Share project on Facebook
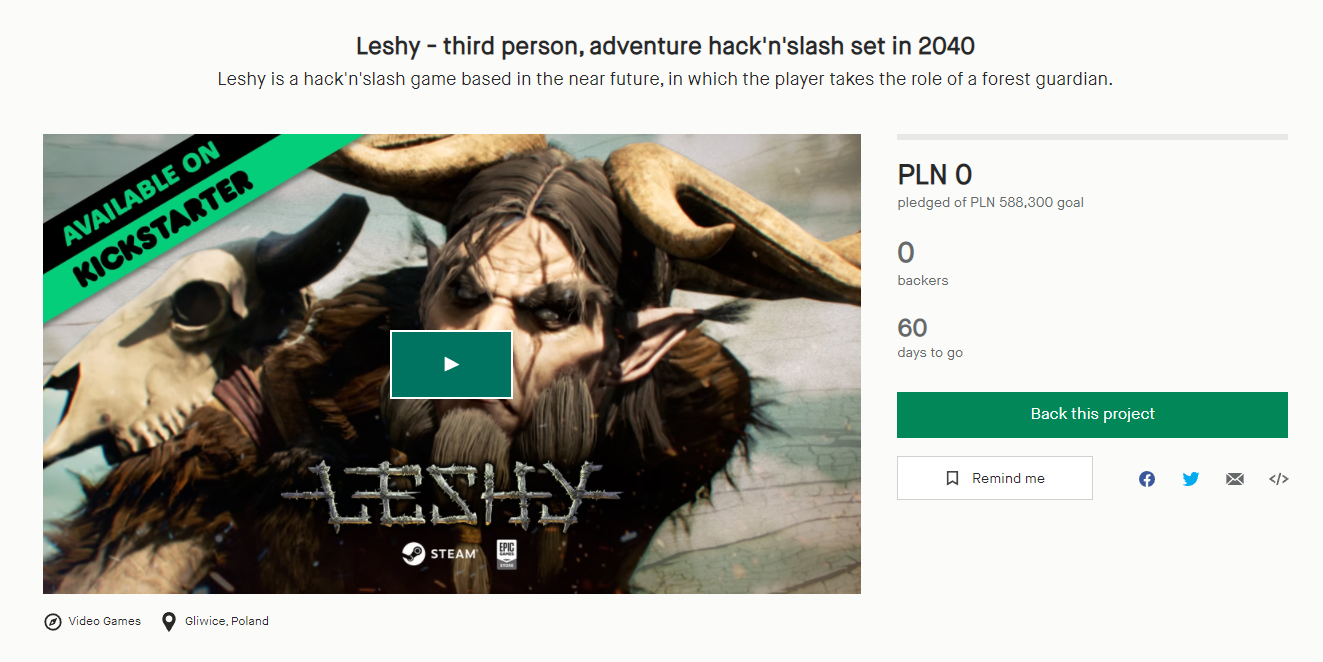Image resolution: width=1323 pixels, height=662 pixels. (1147, 479)
